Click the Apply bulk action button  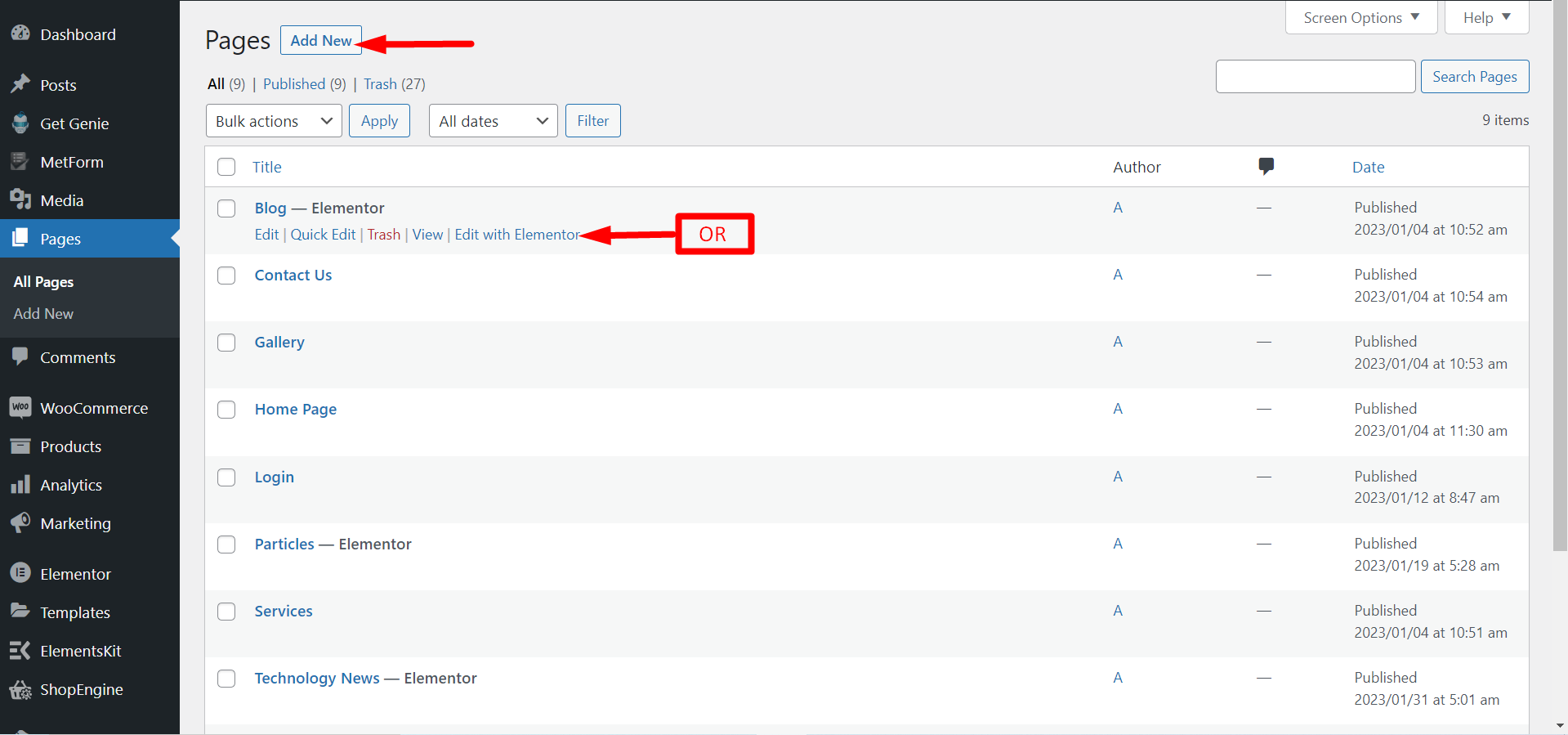380,121
